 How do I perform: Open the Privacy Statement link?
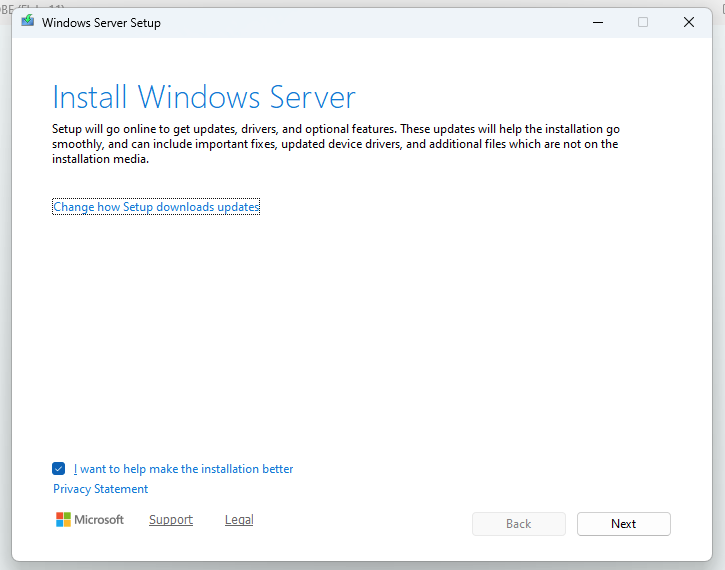[100, 489]
